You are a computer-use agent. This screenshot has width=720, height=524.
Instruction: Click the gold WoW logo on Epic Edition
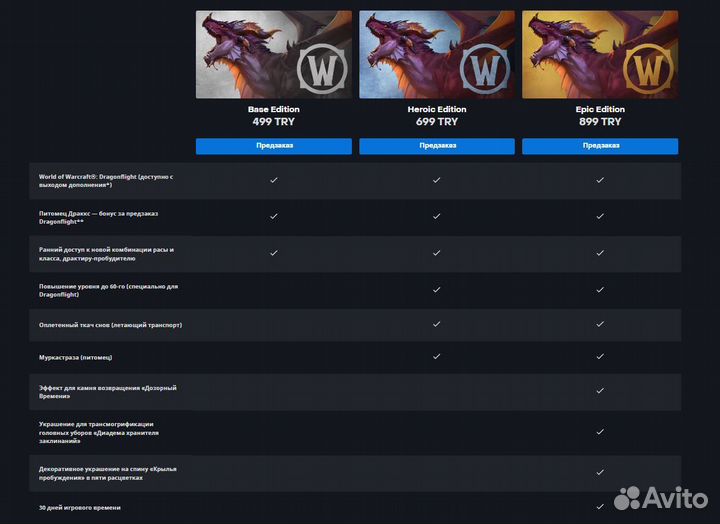coord(648,68)
